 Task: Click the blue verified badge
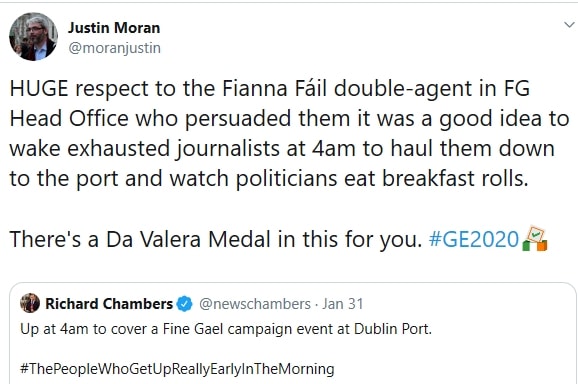click(184, 304)
